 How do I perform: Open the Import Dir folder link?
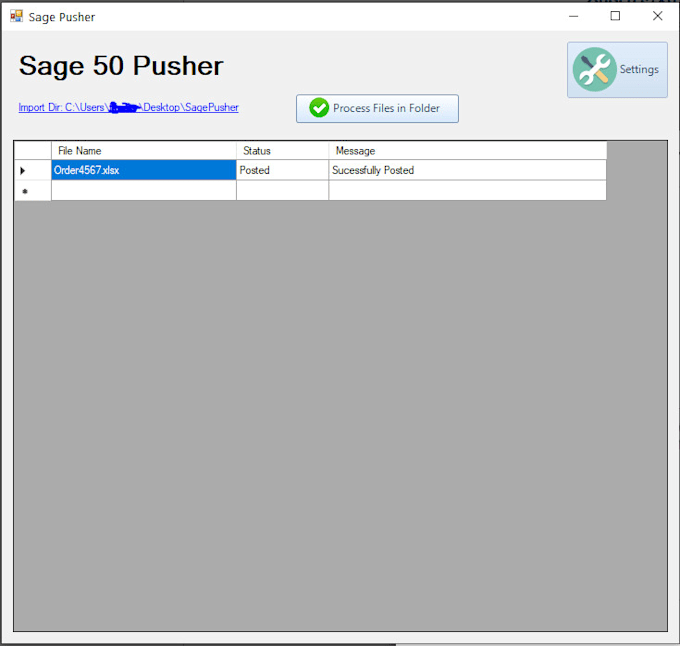128,107
